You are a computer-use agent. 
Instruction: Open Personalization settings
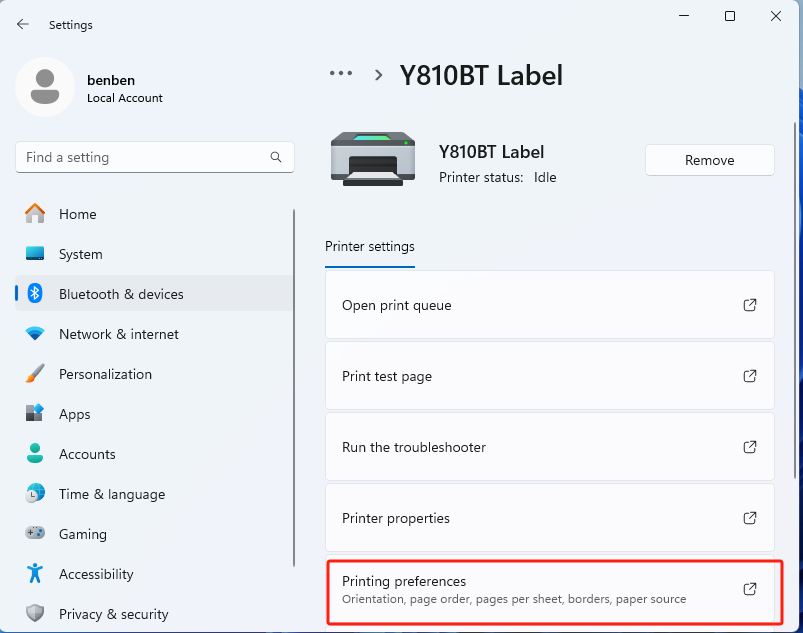point(154,374)
